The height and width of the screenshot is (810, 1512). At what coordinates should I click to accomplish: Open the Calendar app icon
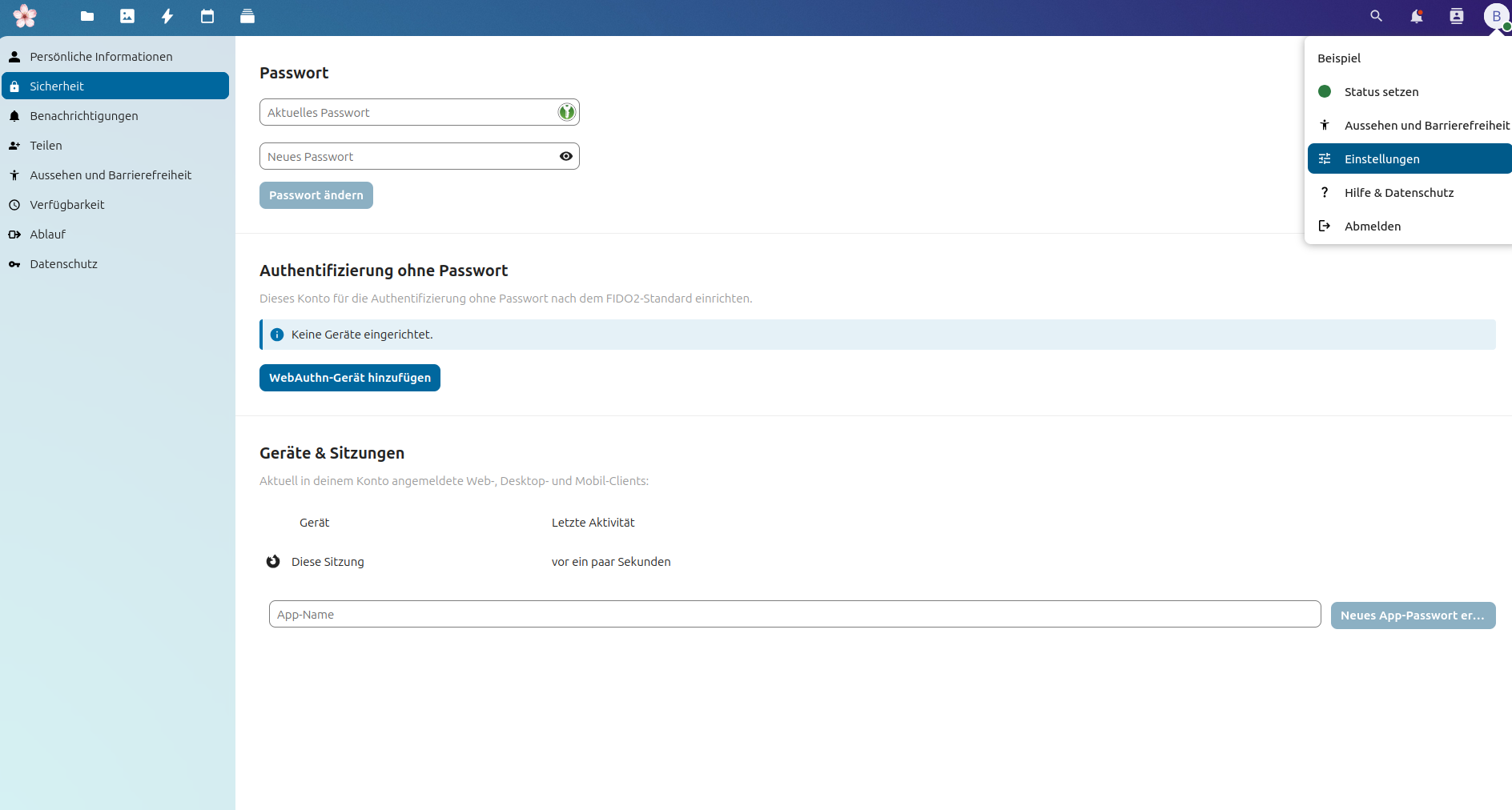pos(207,16)
